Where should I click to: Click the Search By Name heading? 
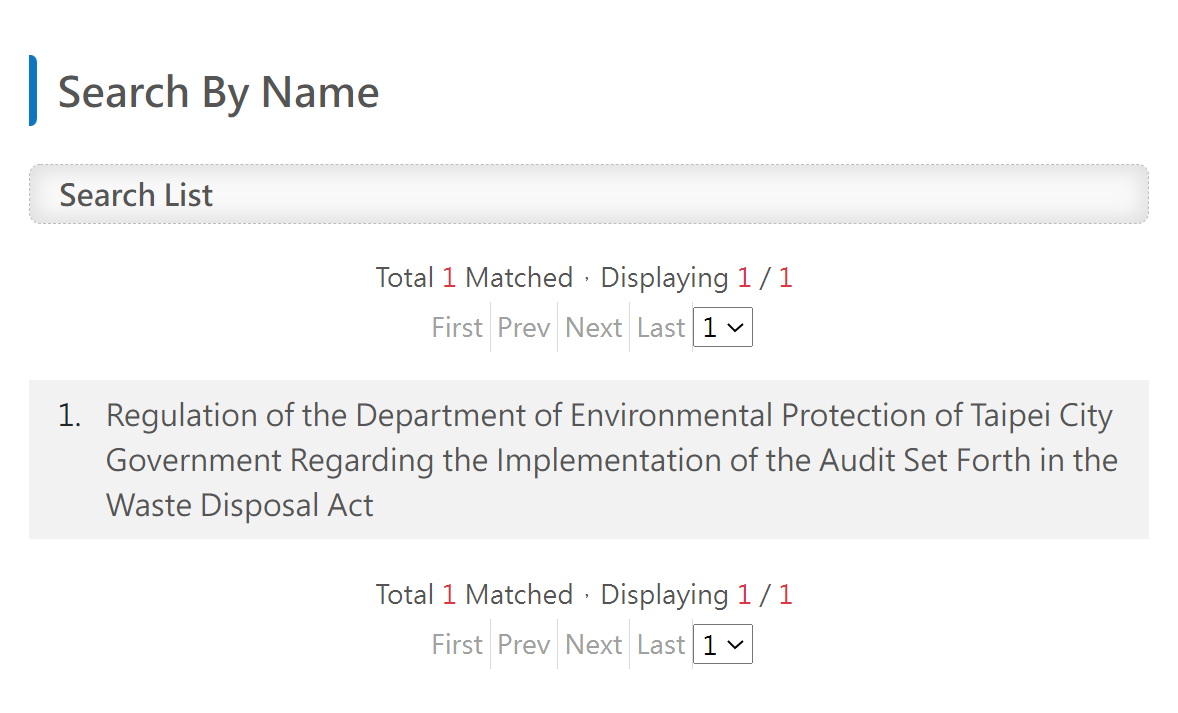click(218, 92)
